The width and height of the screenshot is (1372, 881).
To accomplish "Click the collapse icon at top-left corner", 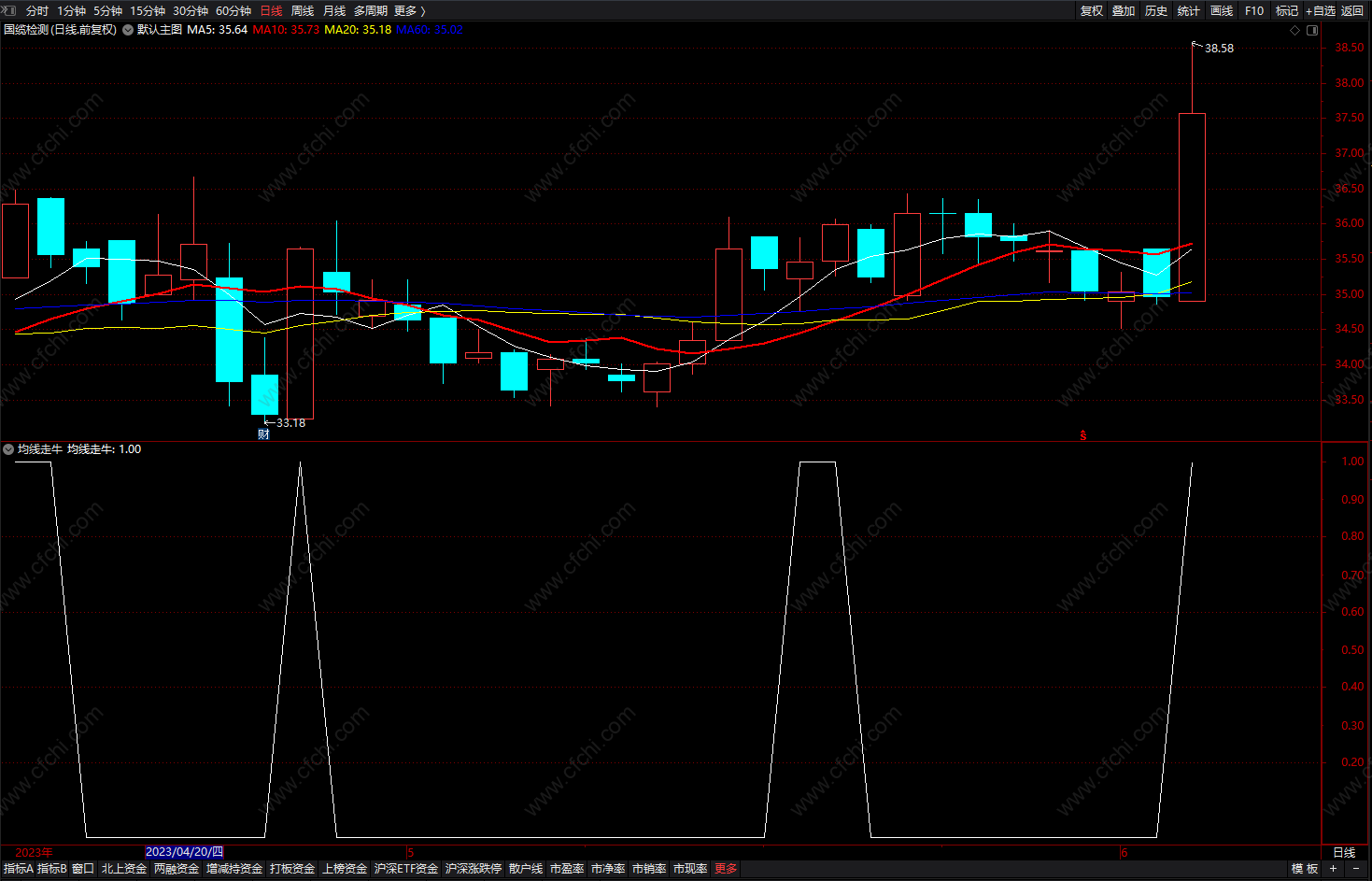I will click(9, 11).
